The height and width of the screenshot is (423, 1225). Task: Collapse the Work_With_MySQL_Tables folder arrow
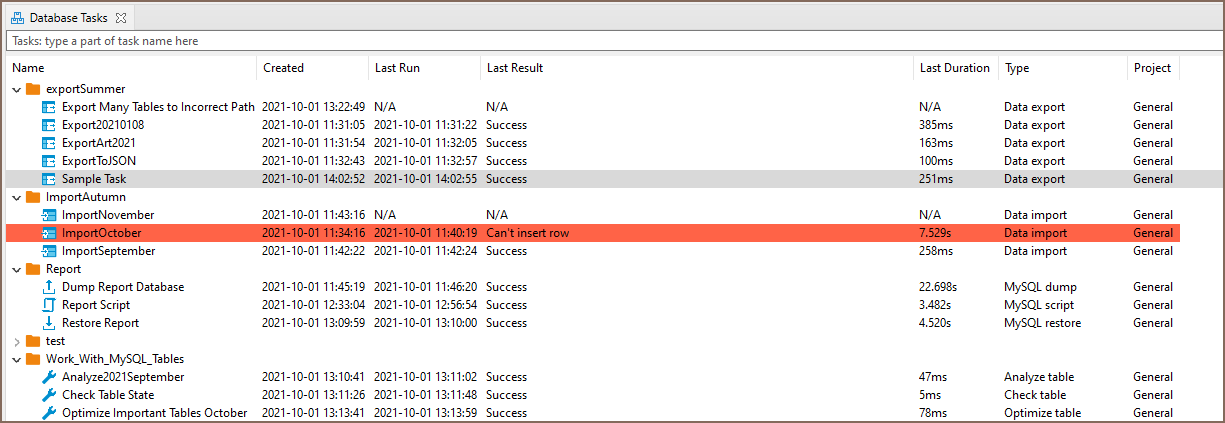coord(16,359)
